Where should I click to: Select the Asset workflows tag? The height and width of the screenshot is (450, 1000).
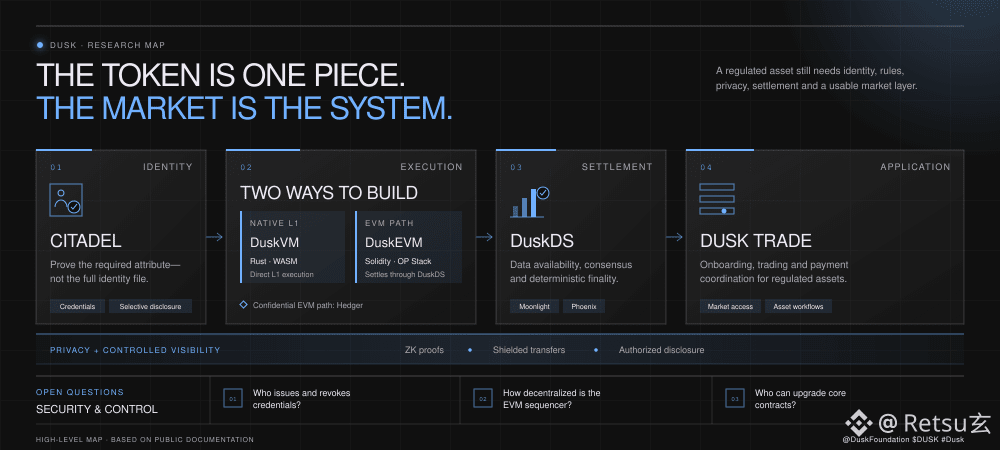[x=798, y=307]
